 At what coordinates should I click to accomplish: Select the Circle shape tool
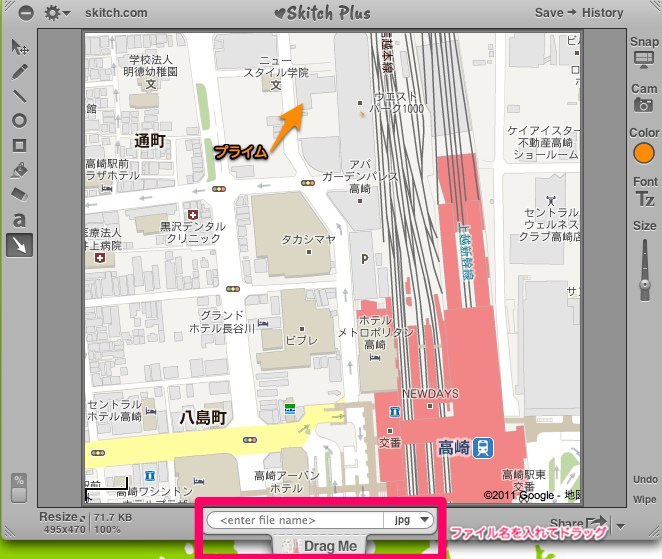(19, 121)
